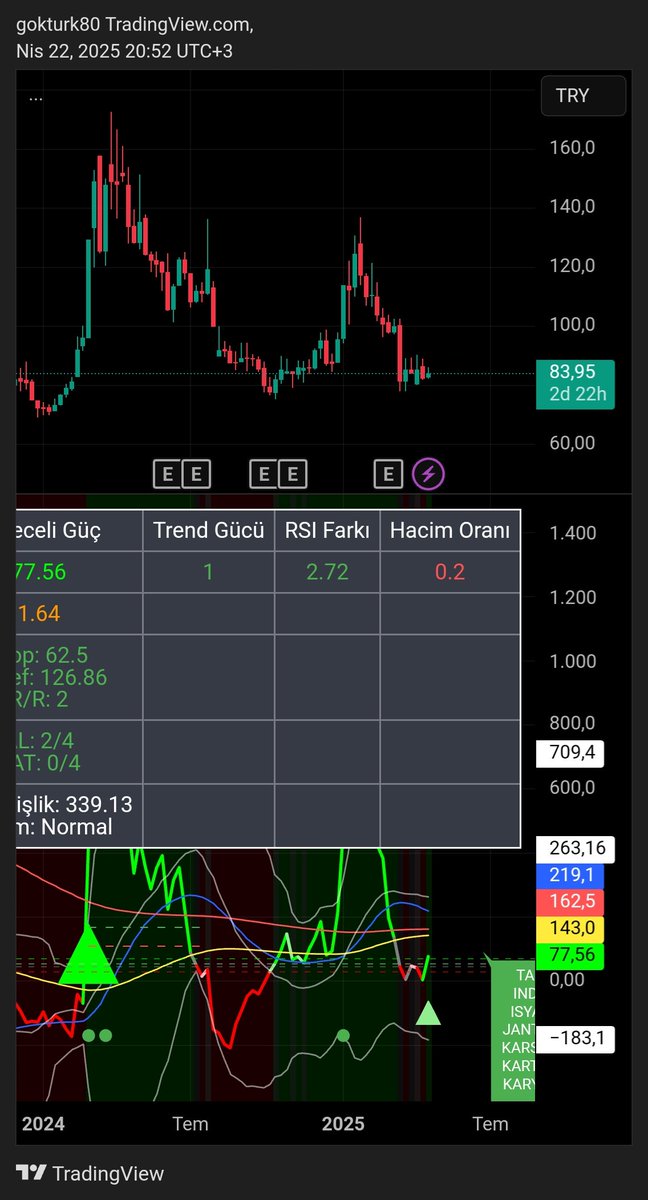Click the 2025 time axis label
648x1200 pixels.
pos(344,1124)
